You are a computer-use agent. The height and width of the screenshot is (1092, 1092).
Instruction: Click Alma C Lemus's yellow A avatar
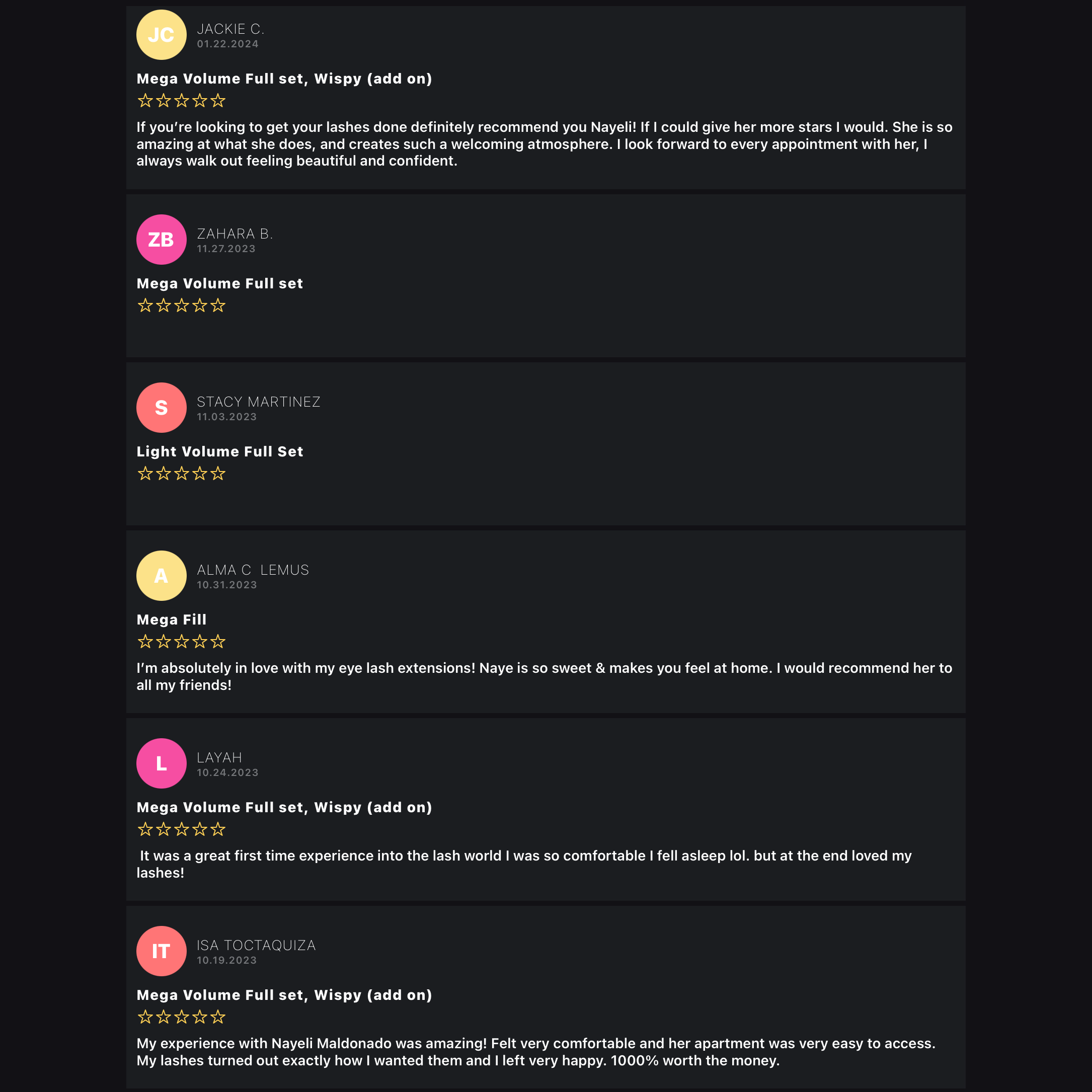tap(161, 575)
